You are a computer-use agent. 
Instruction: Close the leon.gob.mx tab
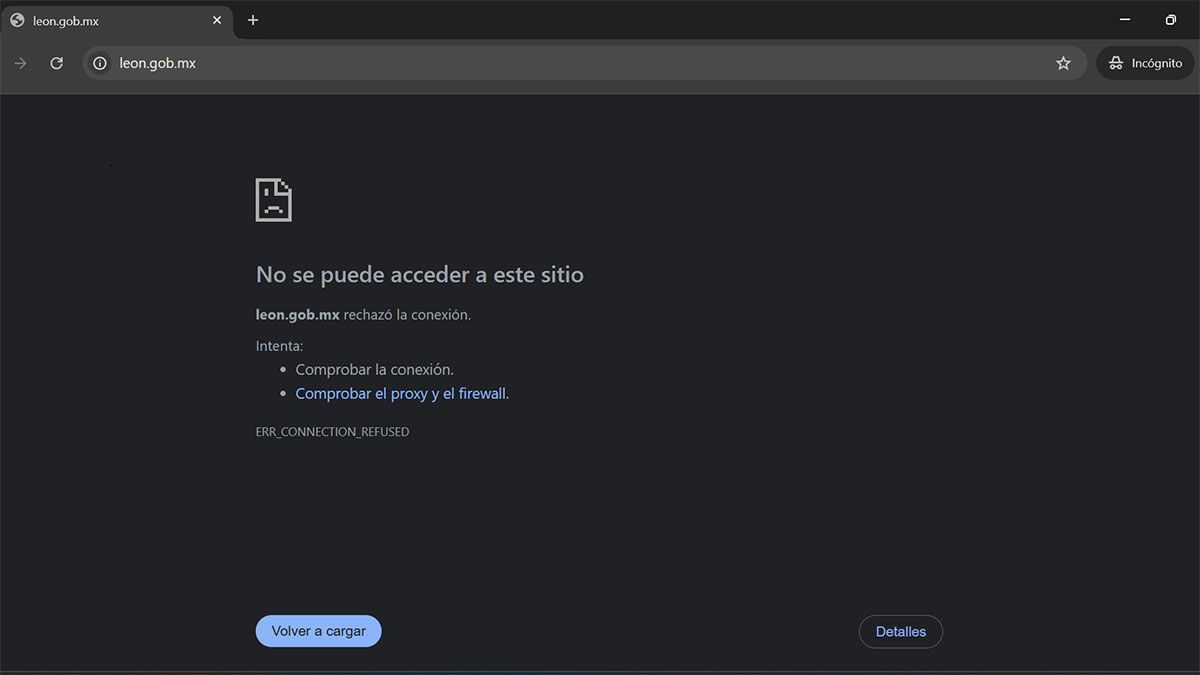click(217, 20)
